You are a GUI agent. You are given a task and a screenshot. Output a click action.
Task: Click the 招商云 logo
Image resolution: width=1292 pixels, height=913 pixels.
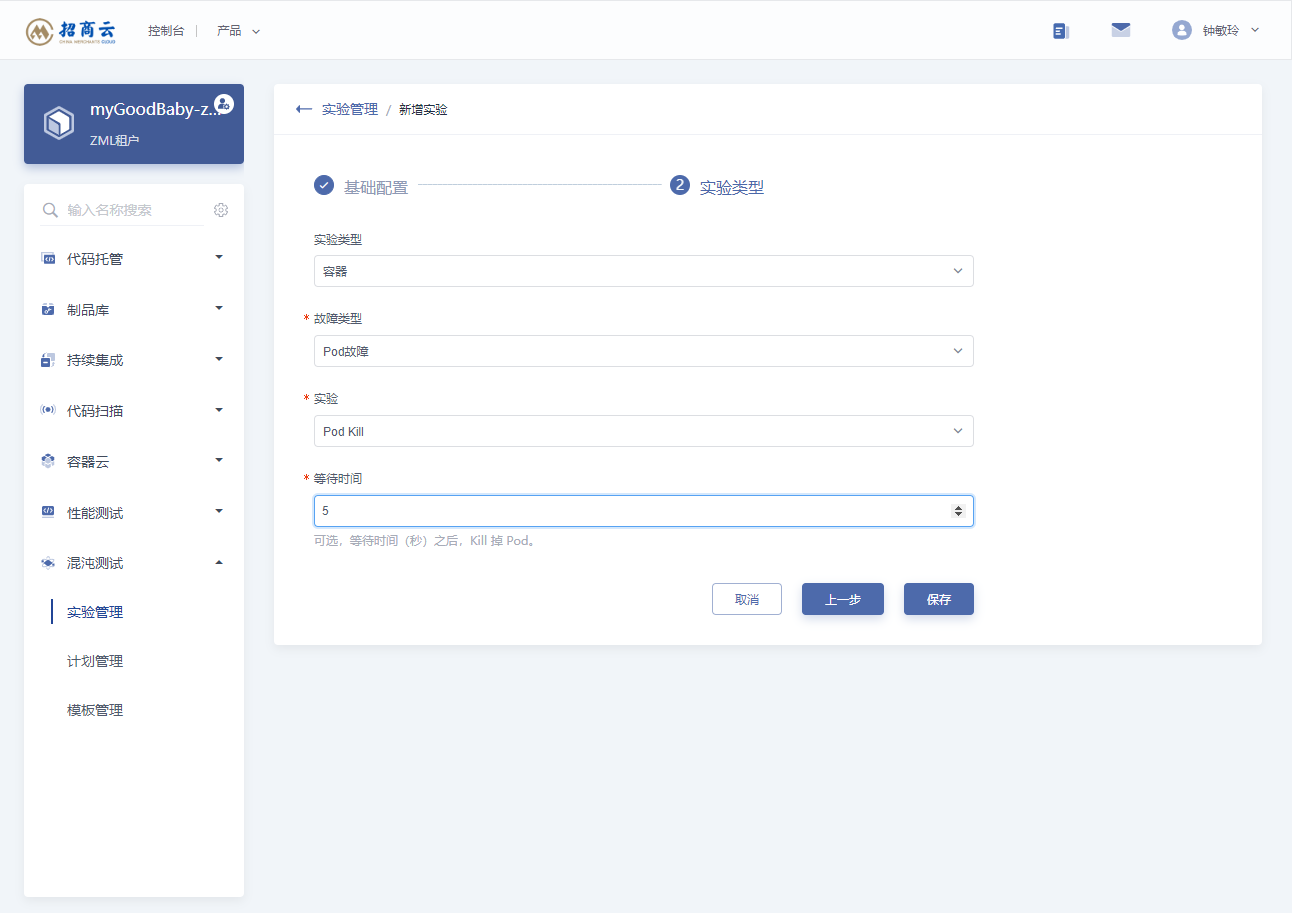coord(71,31)
